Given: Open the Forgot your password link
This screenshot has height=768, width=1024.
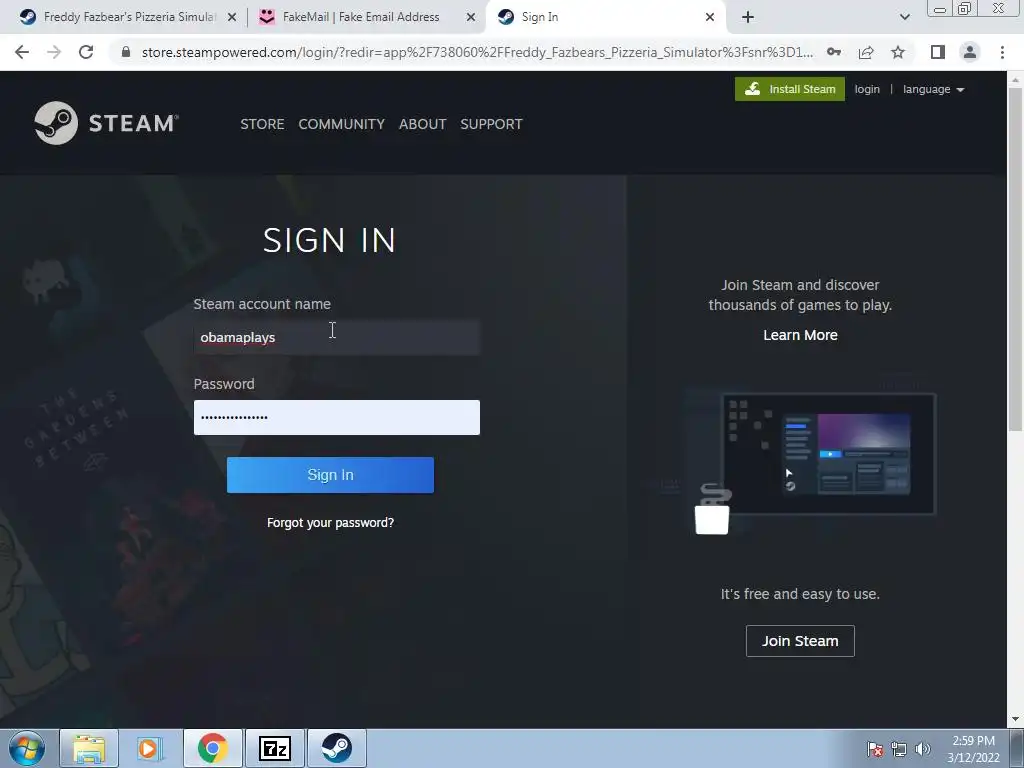Looking at the screenshot, I should click(330, 522).
